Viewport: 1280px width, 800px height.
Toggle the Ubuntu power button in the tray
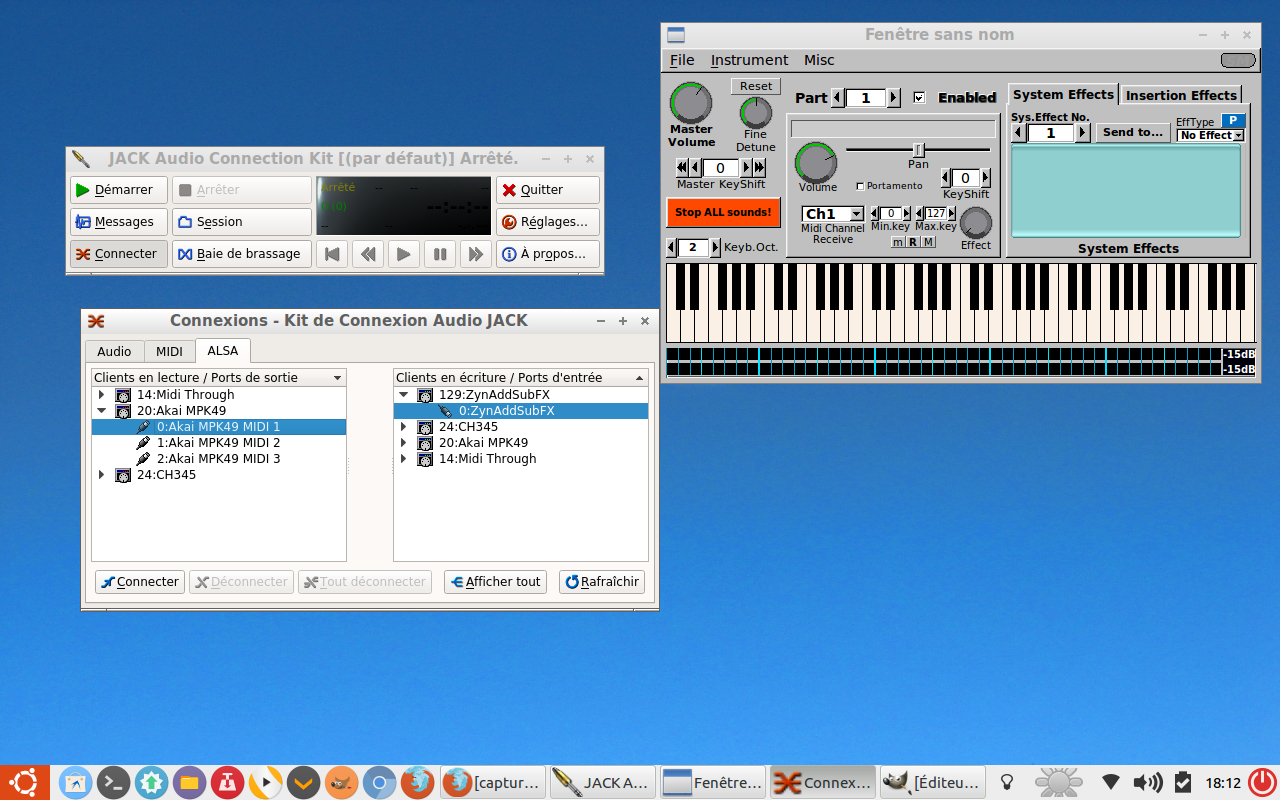point(1262,782)
